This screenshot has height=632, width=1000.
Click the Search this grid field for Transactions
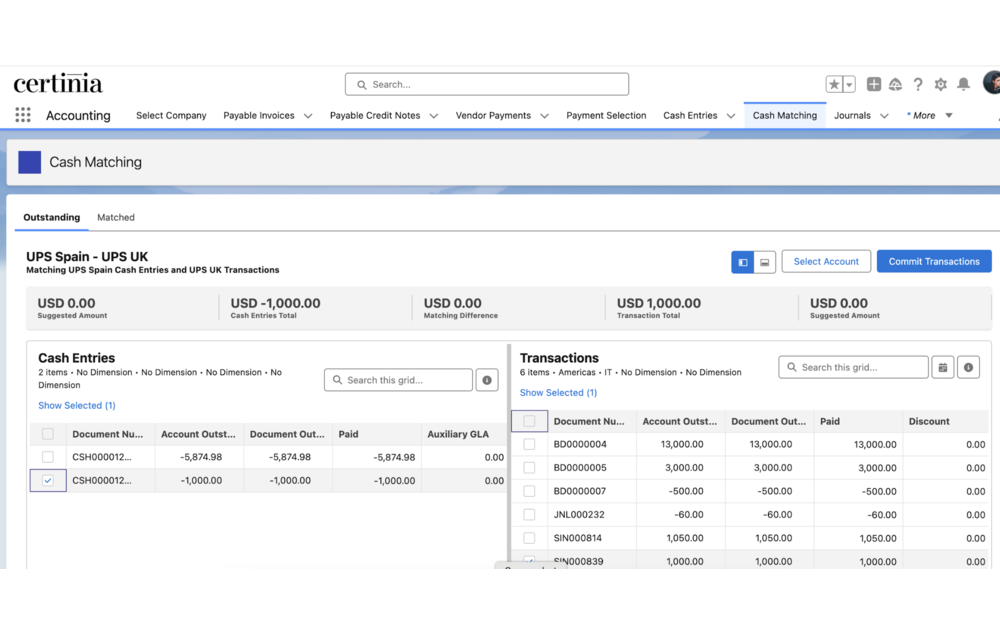pos(853,367)
